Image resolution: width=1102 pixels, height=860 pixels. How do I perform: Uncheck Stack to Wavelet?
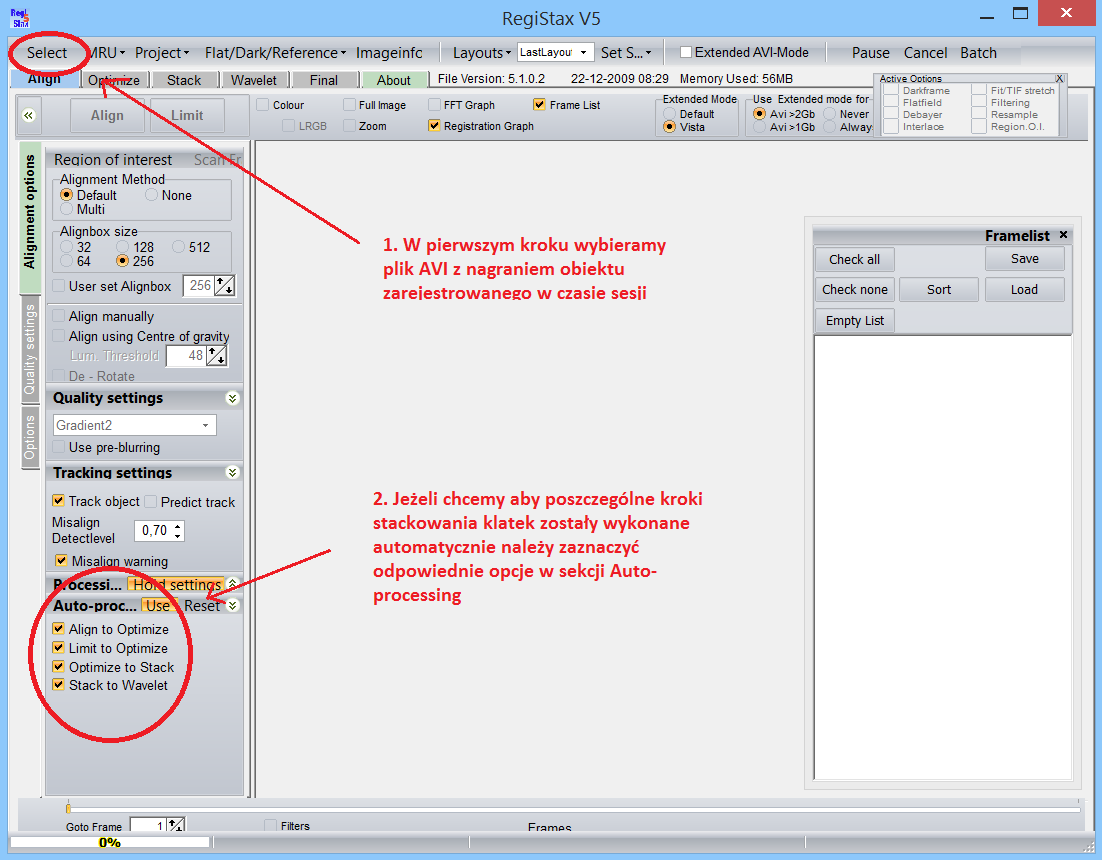tap(59, 684)
